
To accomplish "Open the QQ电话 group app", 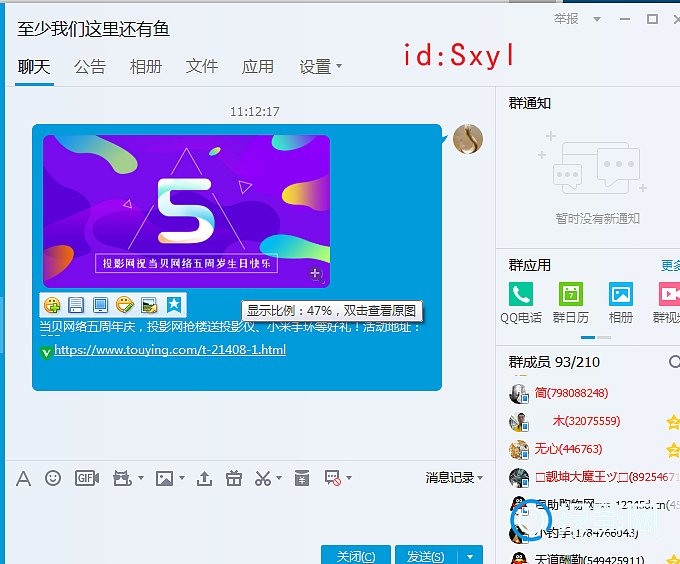I will tap(521, 303).
